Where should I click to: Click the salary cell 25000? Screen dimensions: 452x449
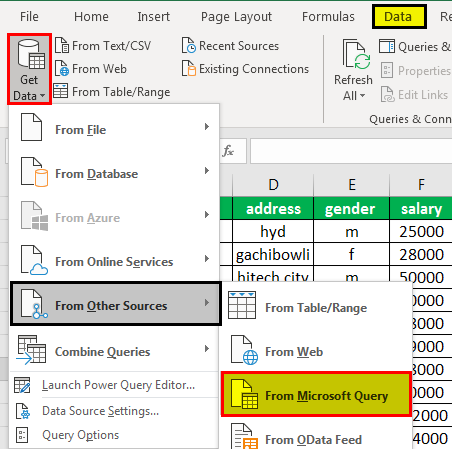(x=421, y=231)
